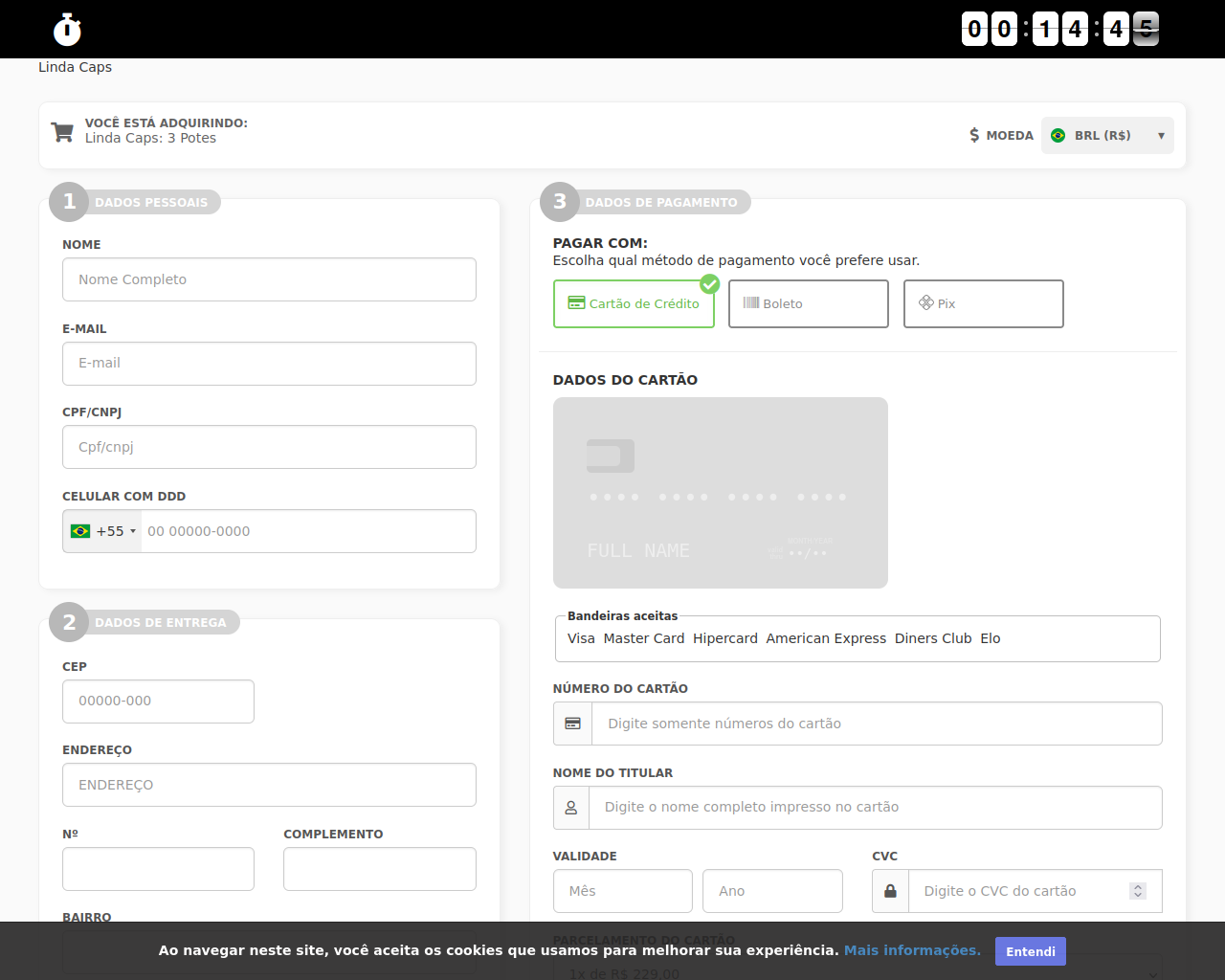The height and width of the screenshot is (980, 1225).
Task: Focus the CVC input field
Action: tap(1035, 891)
